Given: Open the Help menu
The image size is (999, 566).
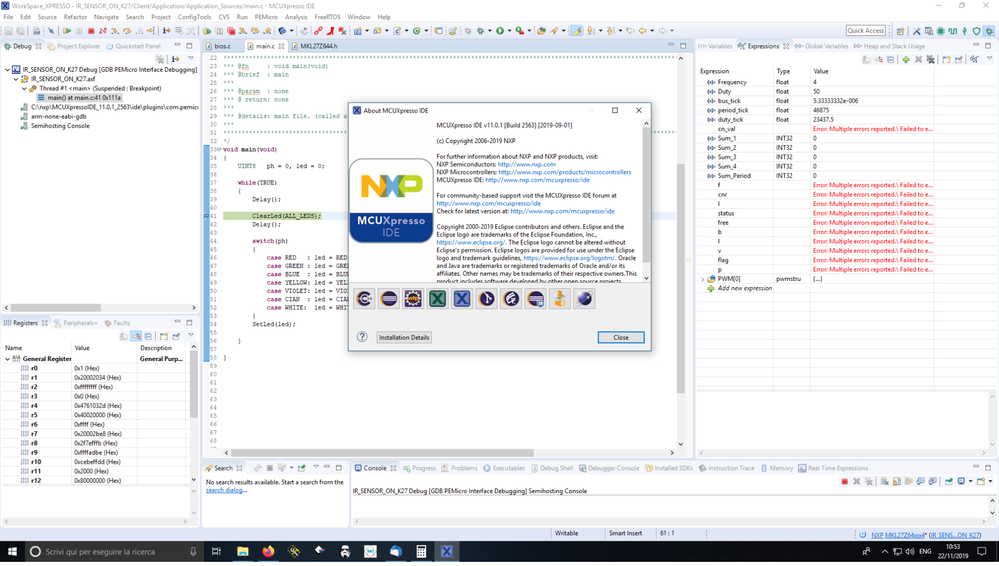Looking at the screenshot, I should [x=384, y=17].
